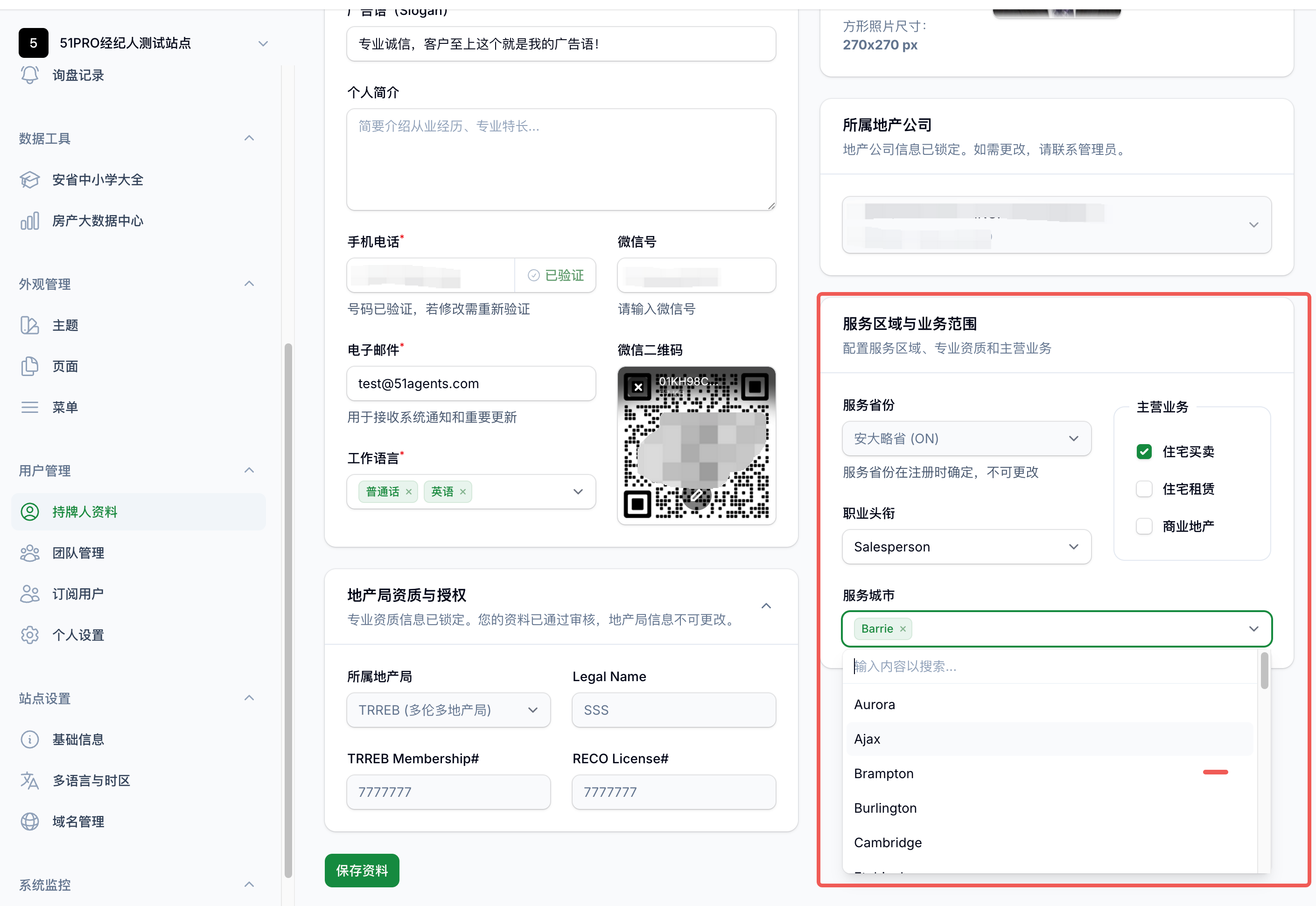Open 安省中小学大全 menu item
The image size is (1316, 906).
pos(98,180)
